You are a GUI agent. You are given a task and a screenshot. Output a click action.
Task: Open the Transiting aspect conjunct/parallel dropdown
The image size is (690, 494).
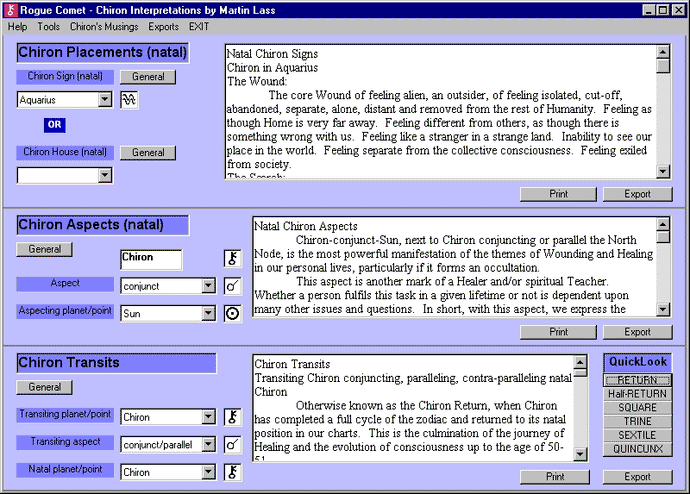[208, 445]
